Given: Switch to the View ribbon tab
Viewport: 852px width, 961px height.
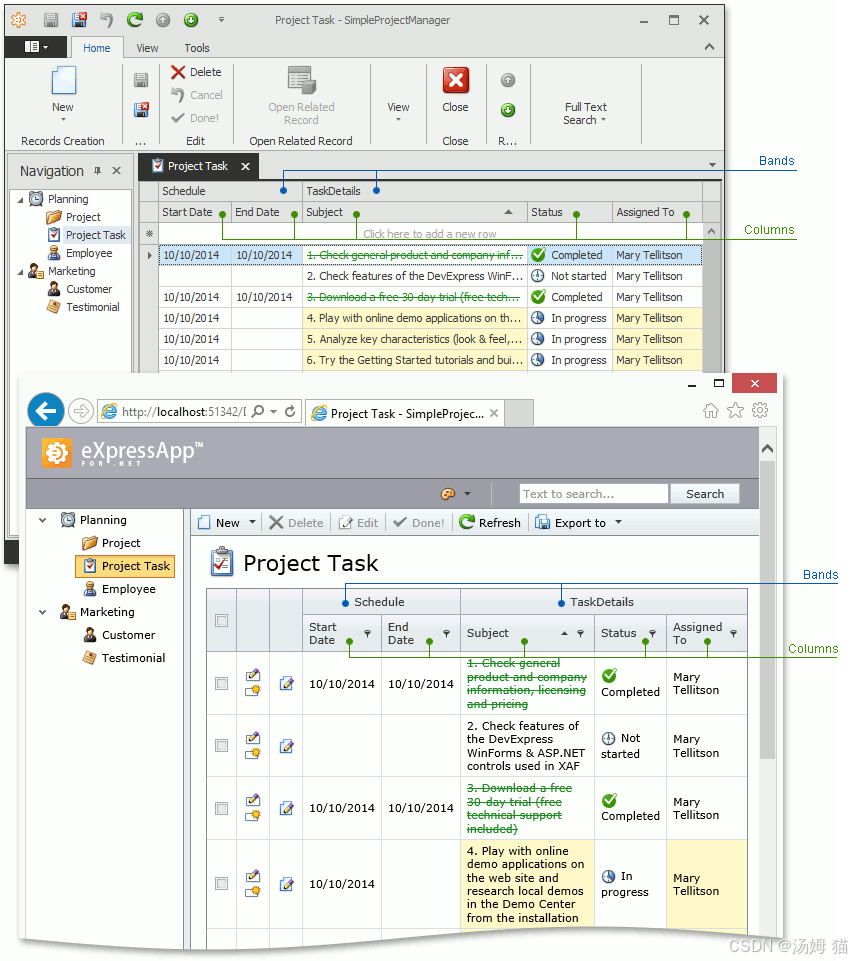Looking at the screenshot, I should click(x=147, y=48).
